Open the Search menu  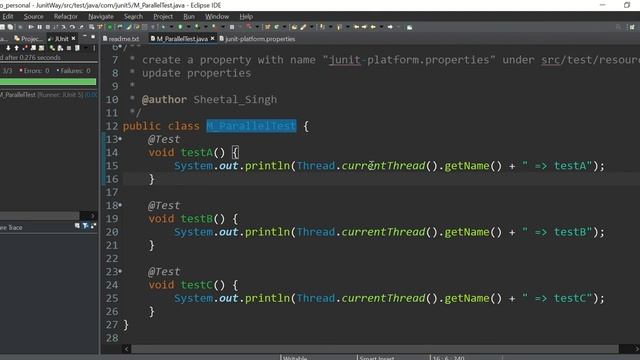pos(133,16)
